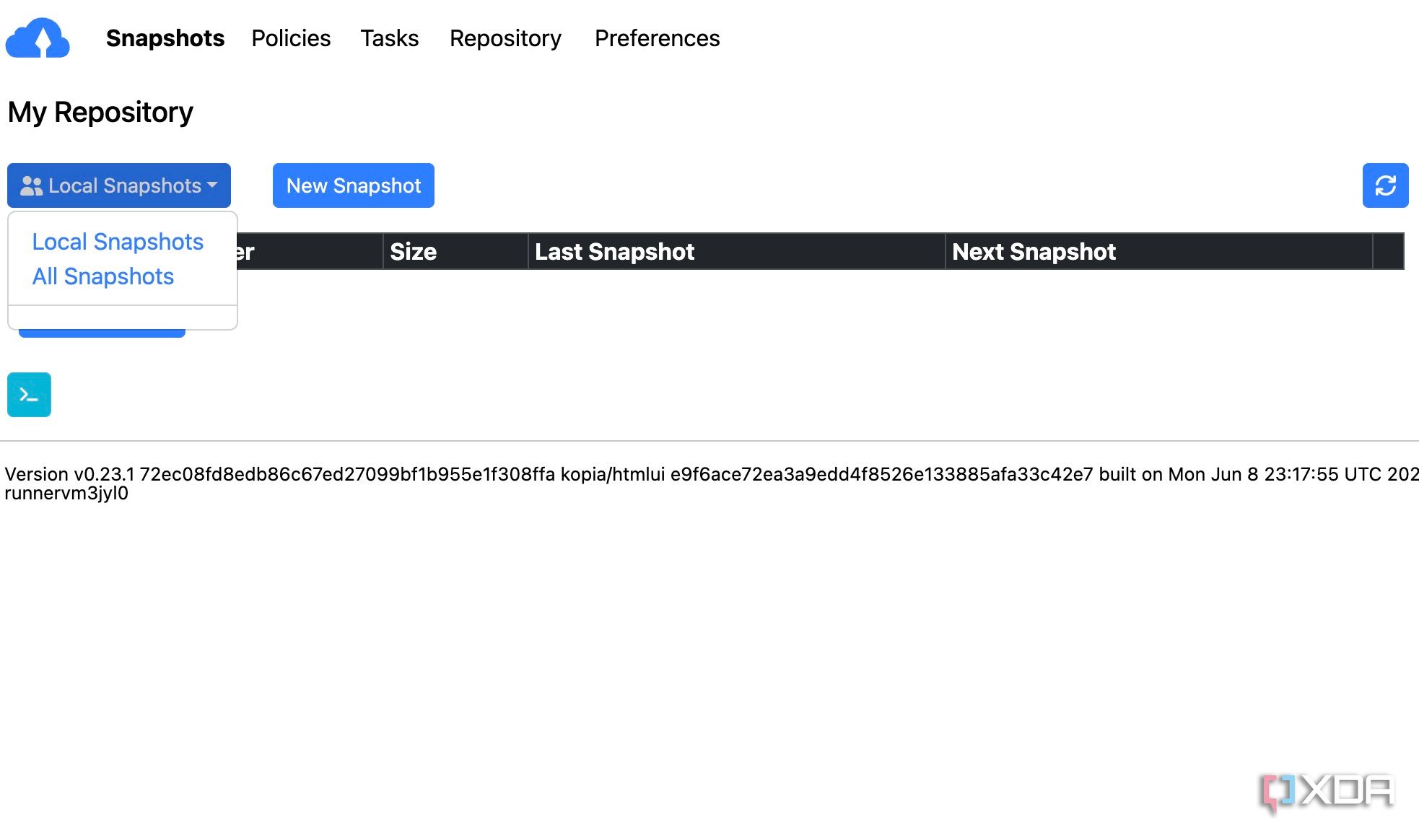Click the Kopia cloud logo
Viewport: 1419px width, 840px height.
coord(38,38)
